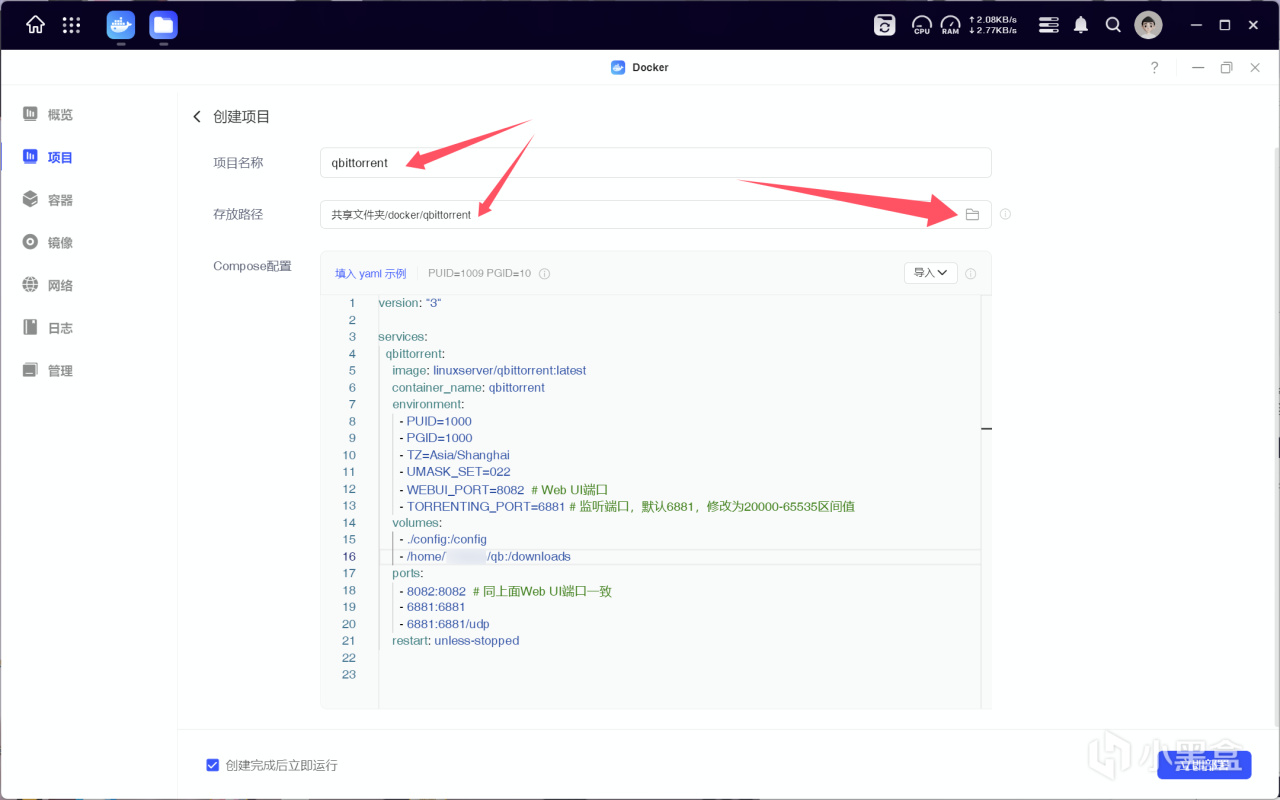The image size is (1280, 800).
Task: Close the Docker window
Action: (x=1254, y=68)
